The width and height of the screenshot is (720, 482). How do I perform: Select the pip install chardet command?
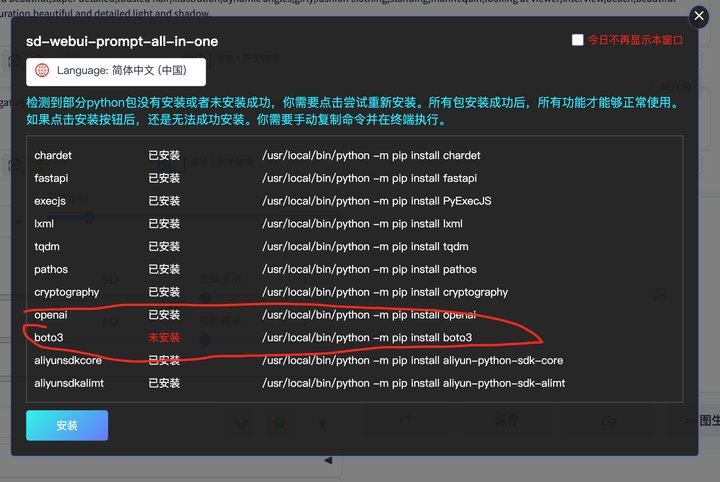point(371,155)
